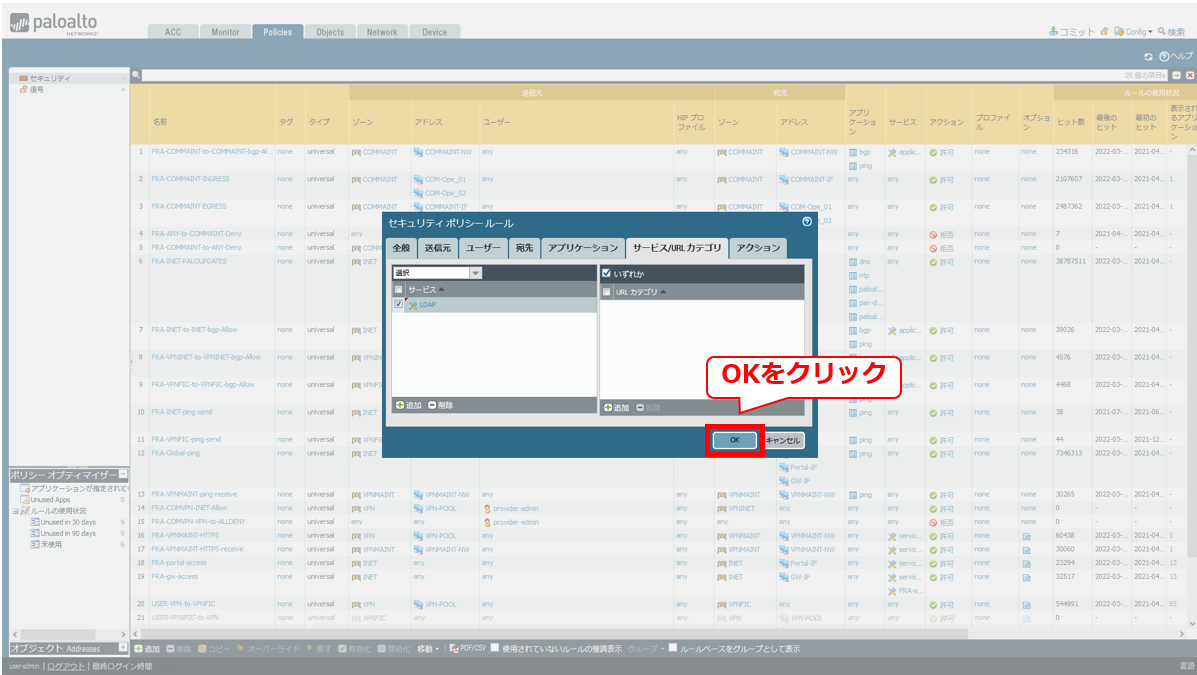Open the ユーザー tab in the dialog

tap(483, 248)
